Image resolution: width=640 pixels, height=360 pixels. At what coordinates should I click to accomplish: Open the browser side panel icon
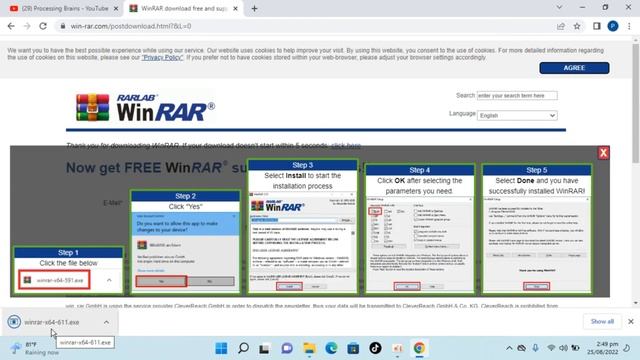point(597,26)
